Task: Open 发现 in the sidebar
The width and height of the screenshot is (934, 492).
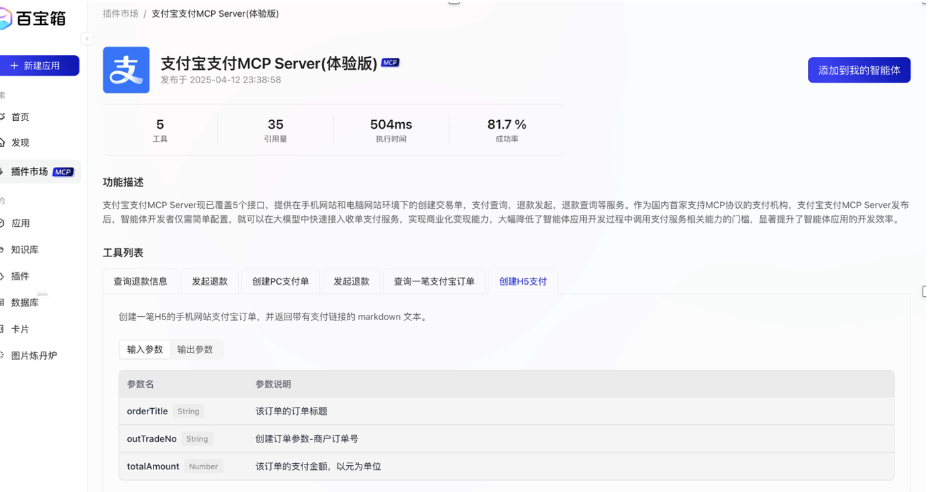Action: coord(20,142)
